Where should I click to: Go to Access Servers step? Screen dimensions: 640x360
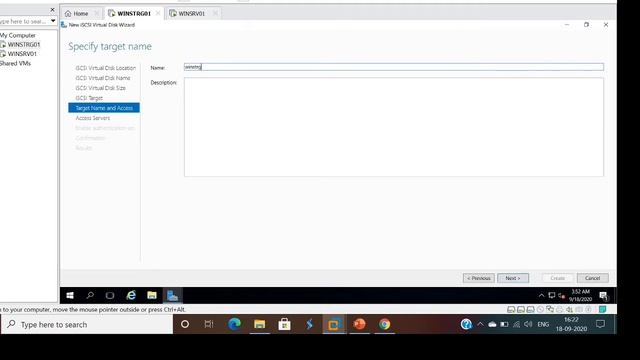(93, 118)
